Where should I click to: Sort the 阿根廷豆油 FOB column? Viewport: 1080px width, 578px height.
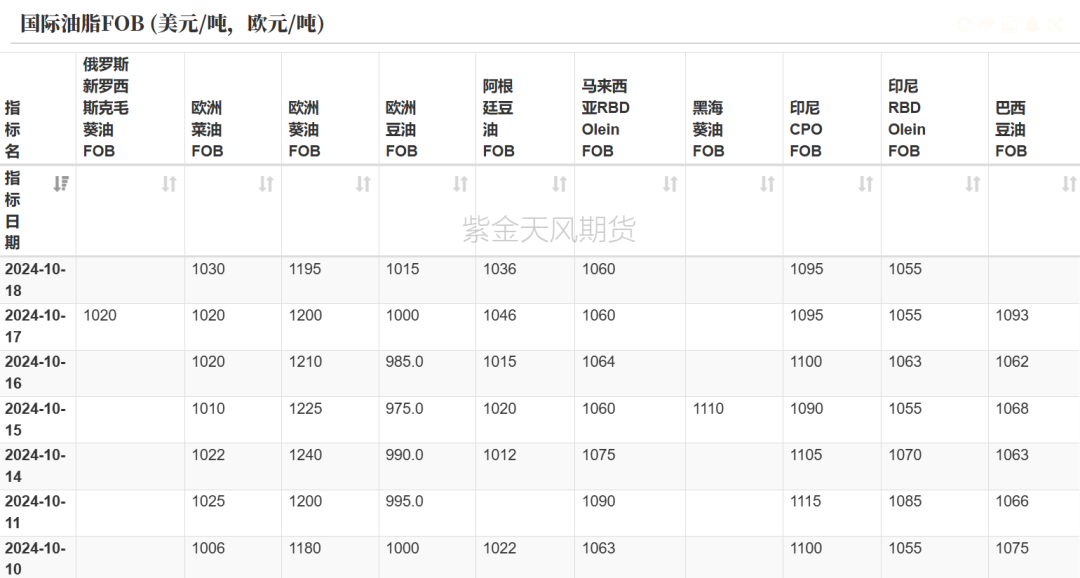click(559, 184)
